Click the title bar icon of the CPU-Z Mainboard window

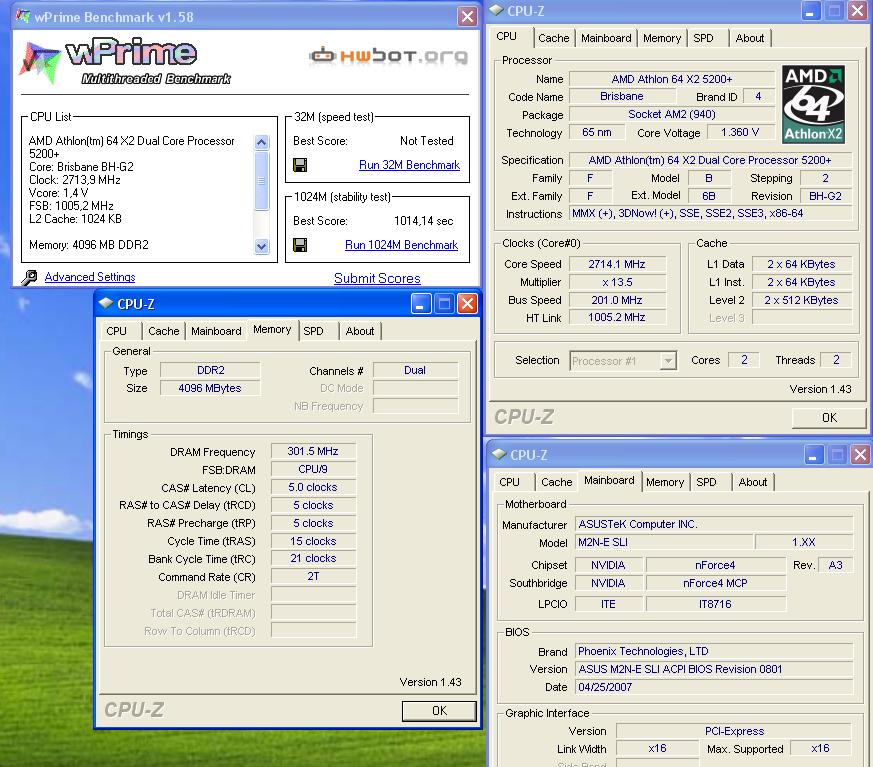tap(499, 454)
